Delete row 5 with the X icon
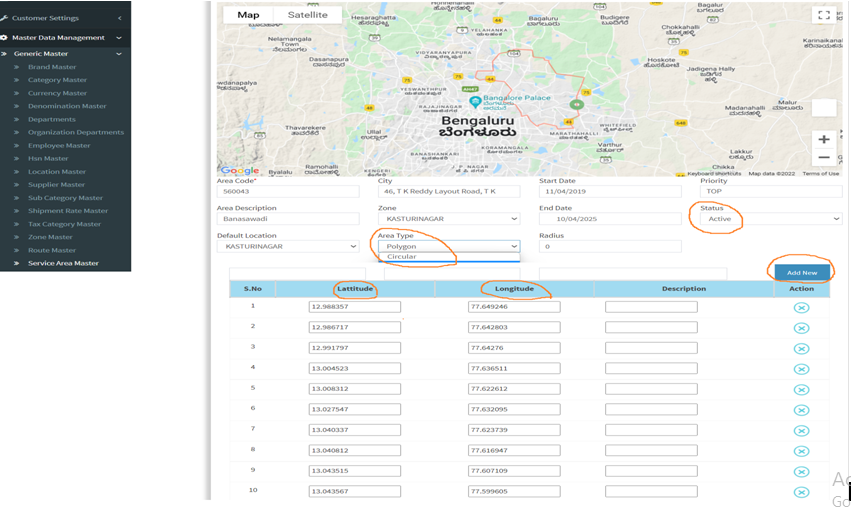Viewport: 851px width, 511px height. tap(801, 390)
